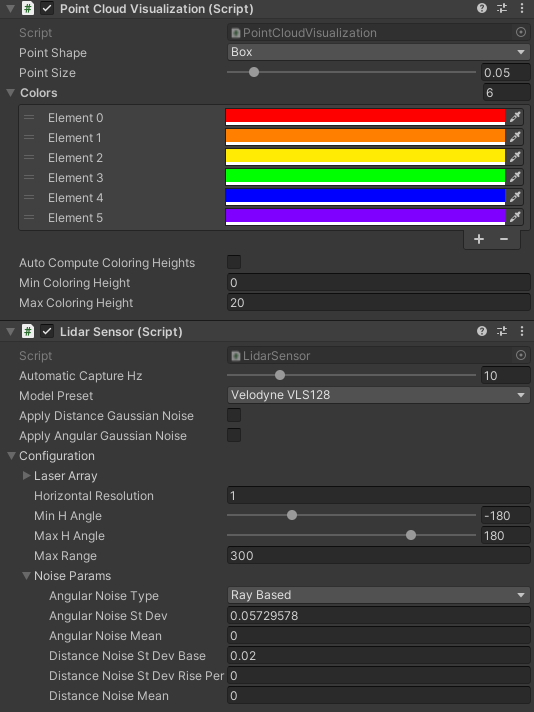Open help for Lidar Sensor component
This screenshot has height=712, width=534.
[x=482, y=331]
